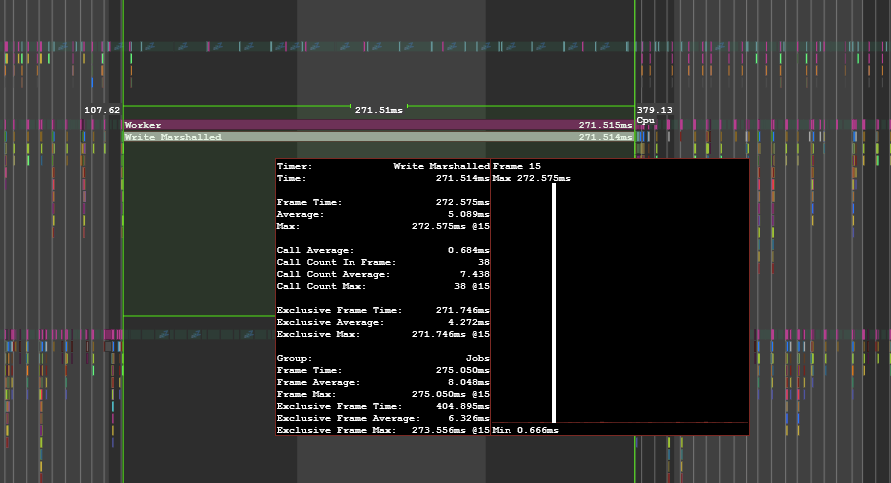Click the Frame Max 275.050ms @15 row
This screenshot has height=483, width=891.
point(383,394)
